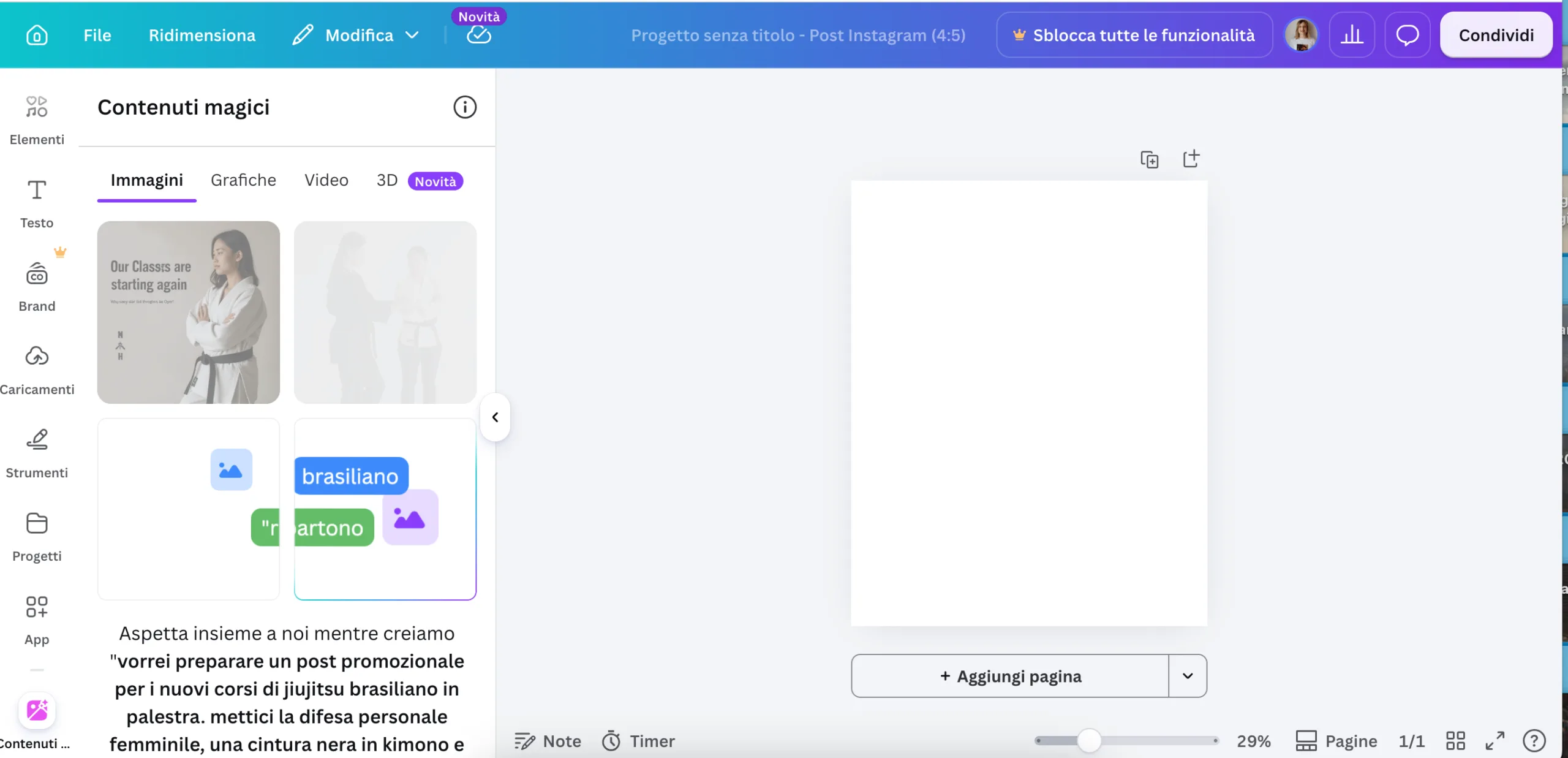
Task: Adjust the zoom slider handle
Action: click(1089, 741)
